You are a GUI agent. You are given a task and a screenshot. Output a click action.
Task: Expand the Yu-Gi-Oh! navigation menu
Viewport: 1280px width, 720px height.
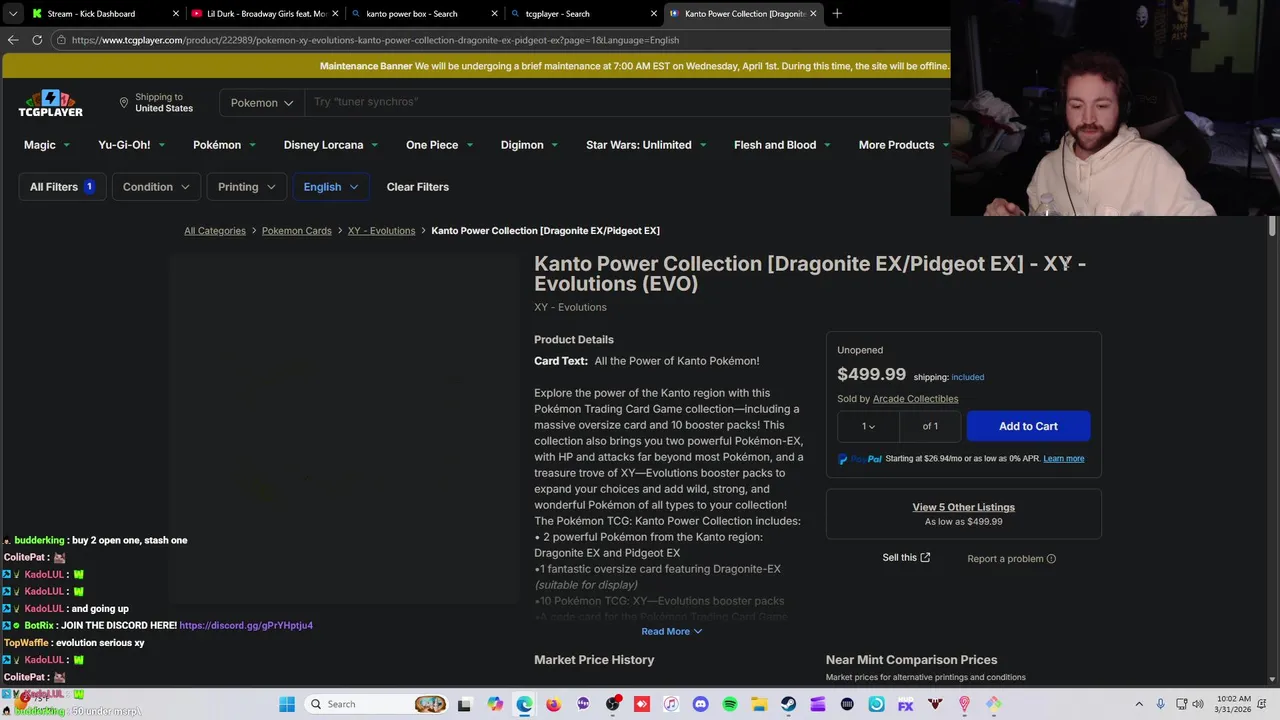click(131, 145)
